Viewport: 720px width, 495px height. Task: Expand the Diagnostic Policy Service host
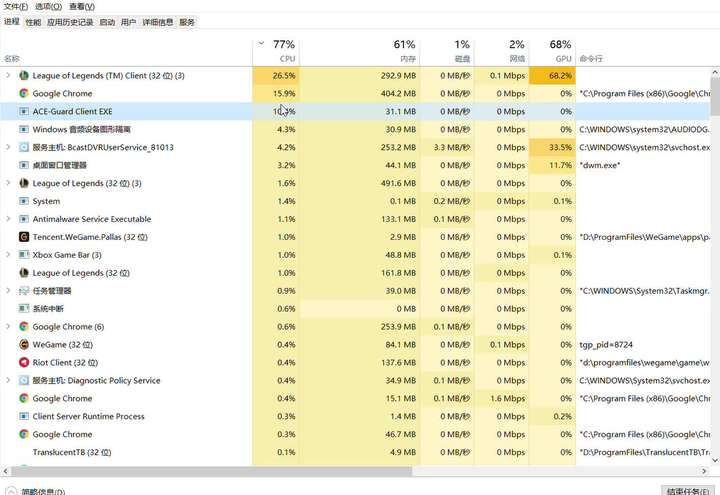point(8,380)
